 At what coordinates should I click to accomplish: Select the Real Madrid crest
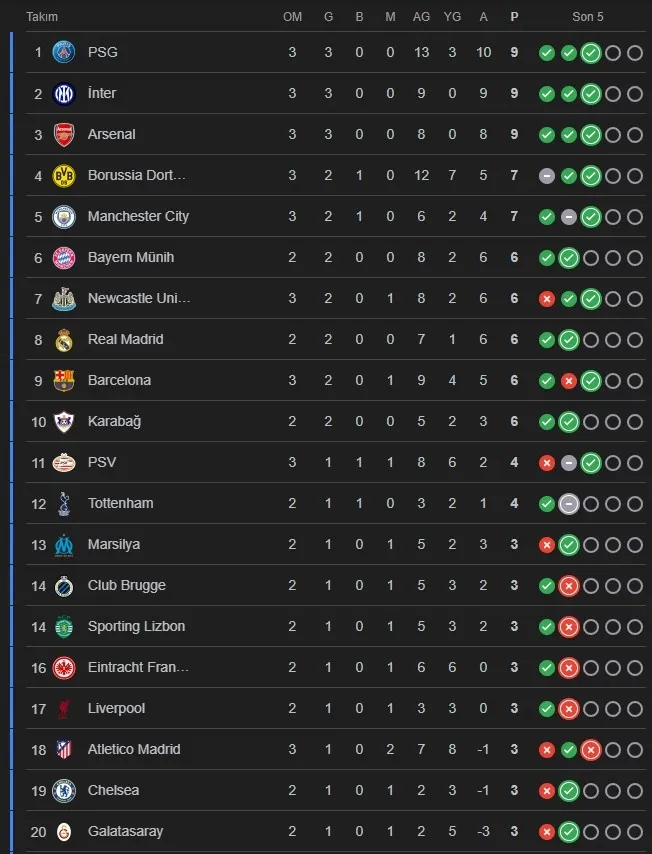pos(64,339)
